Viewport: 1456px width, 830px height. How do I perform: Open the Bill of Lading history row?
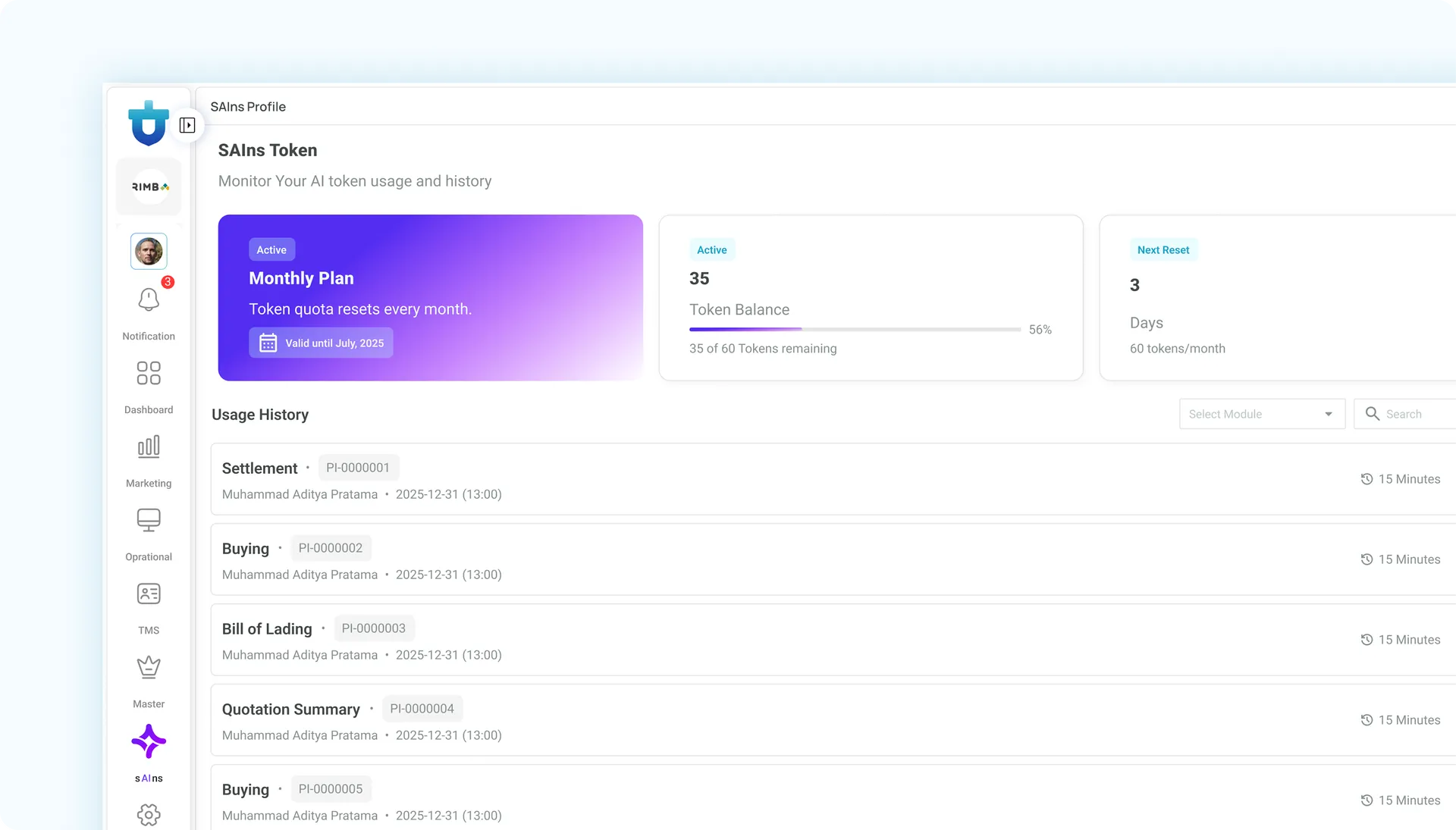pos(833,640)
